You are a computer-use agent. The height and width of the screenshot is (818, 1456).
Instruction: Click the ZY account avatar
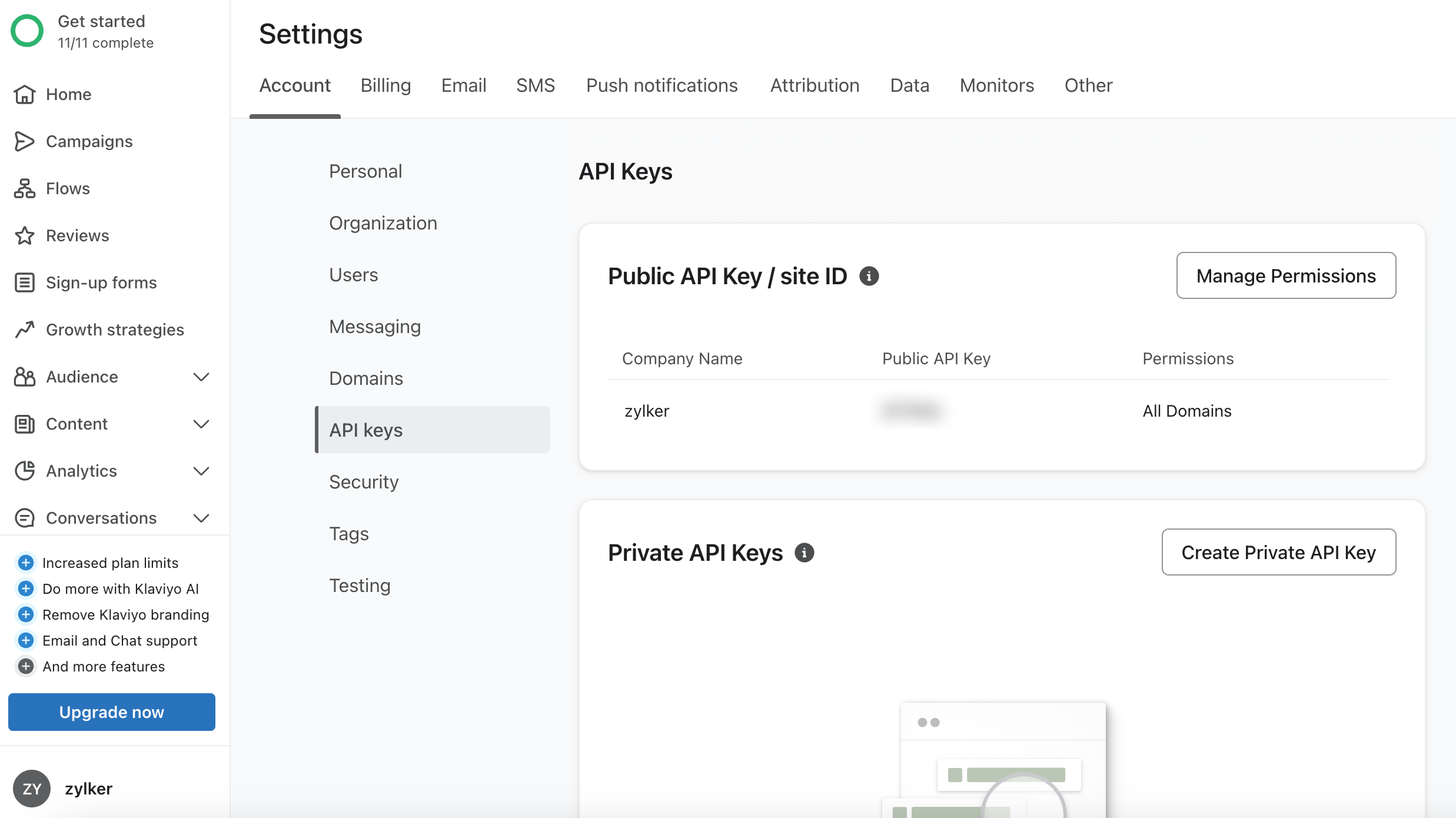click(x=31, y=789)
